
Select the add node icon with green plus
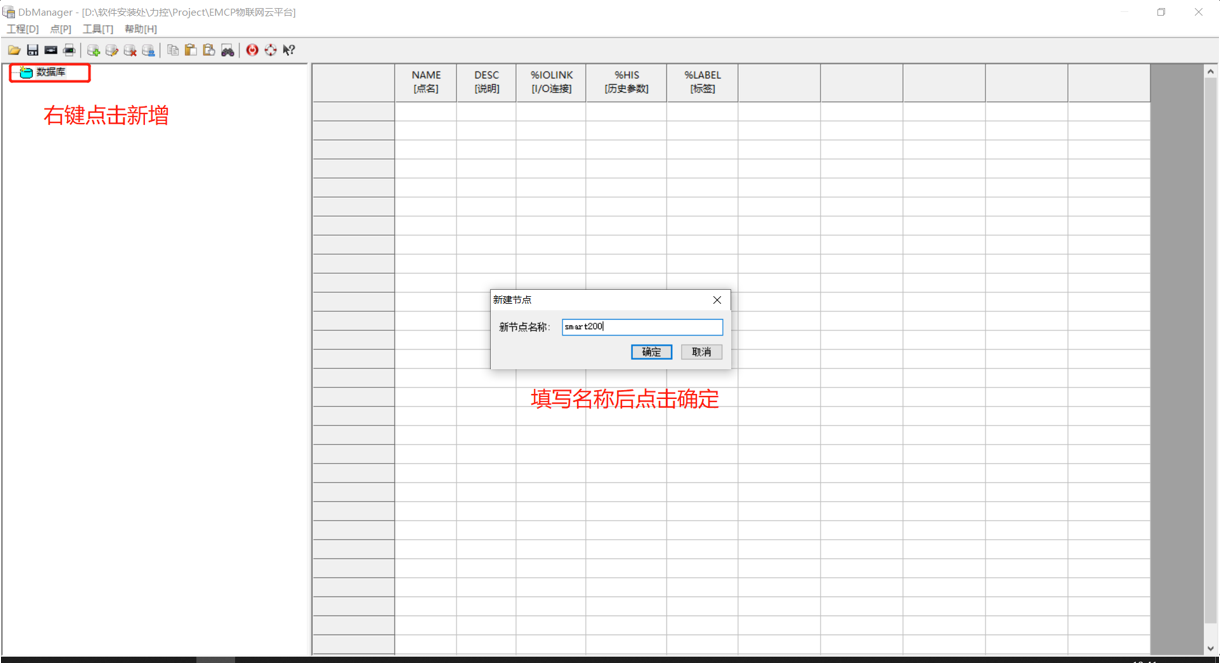click(x=95, y=50)
